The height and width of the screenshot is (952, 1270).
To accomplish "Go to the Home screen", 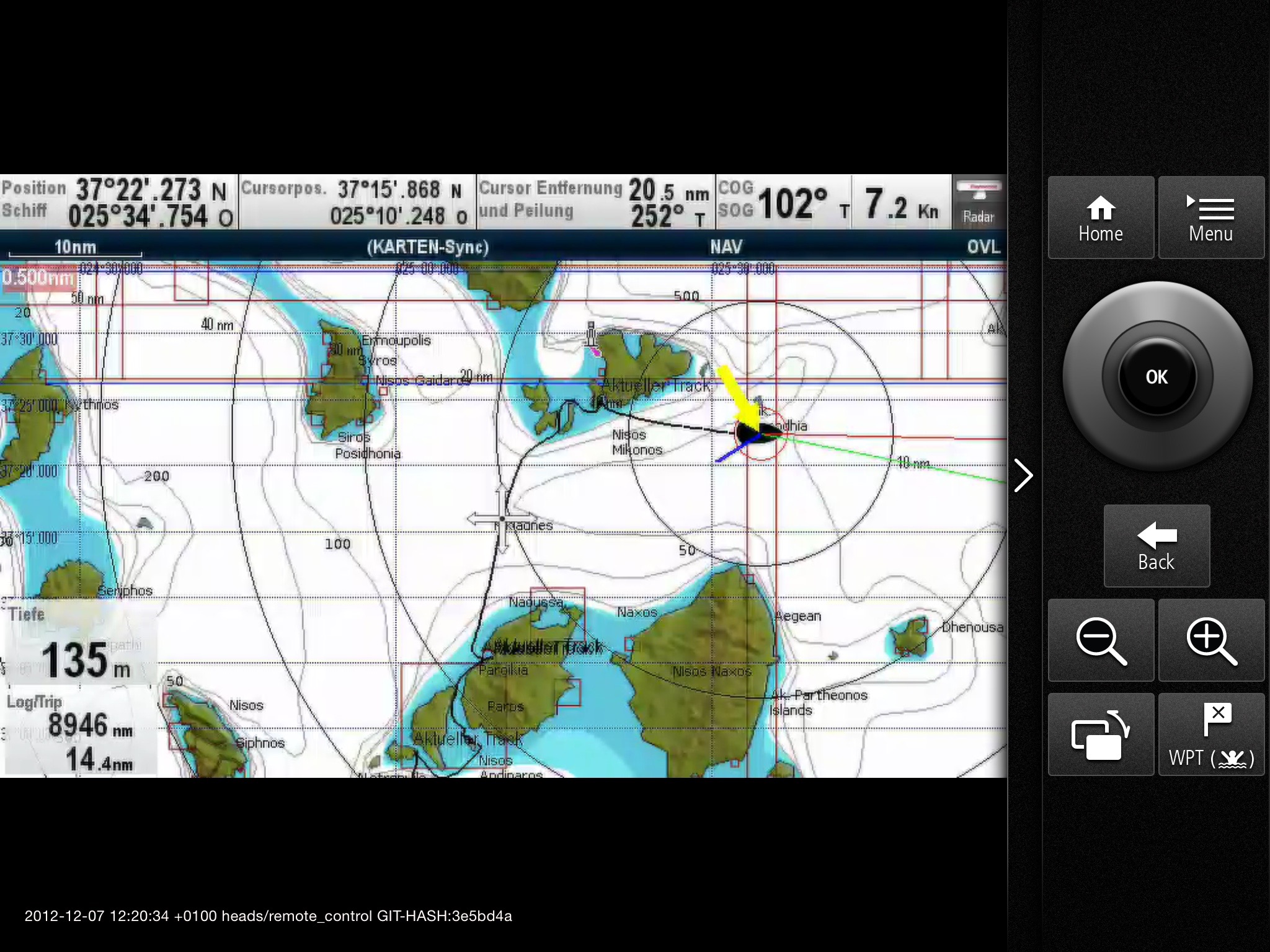I will click(x=1101, y=218).
